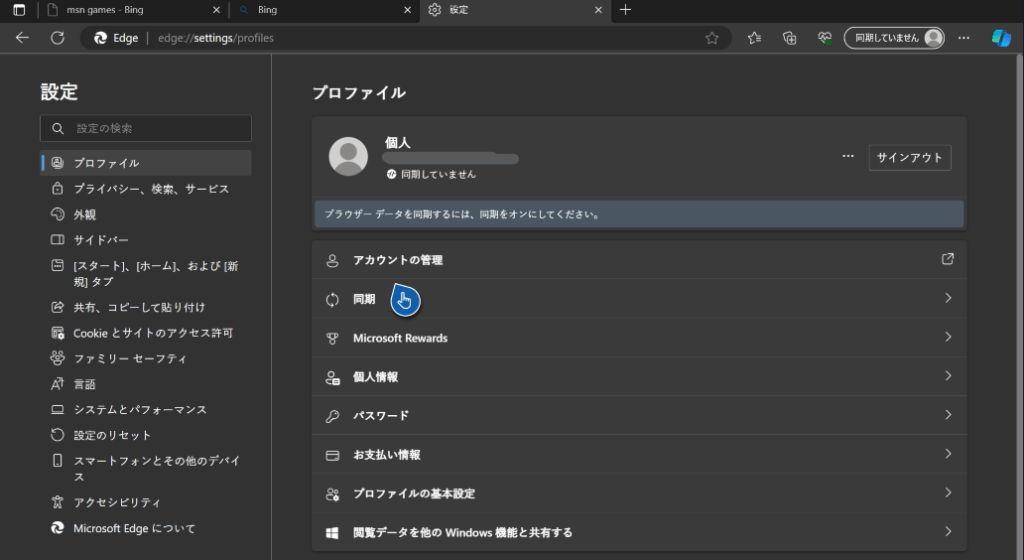Click the settings page vertical scrollbar
Viewport: 1024px width, 560px height.
[x=1019, y=307]
